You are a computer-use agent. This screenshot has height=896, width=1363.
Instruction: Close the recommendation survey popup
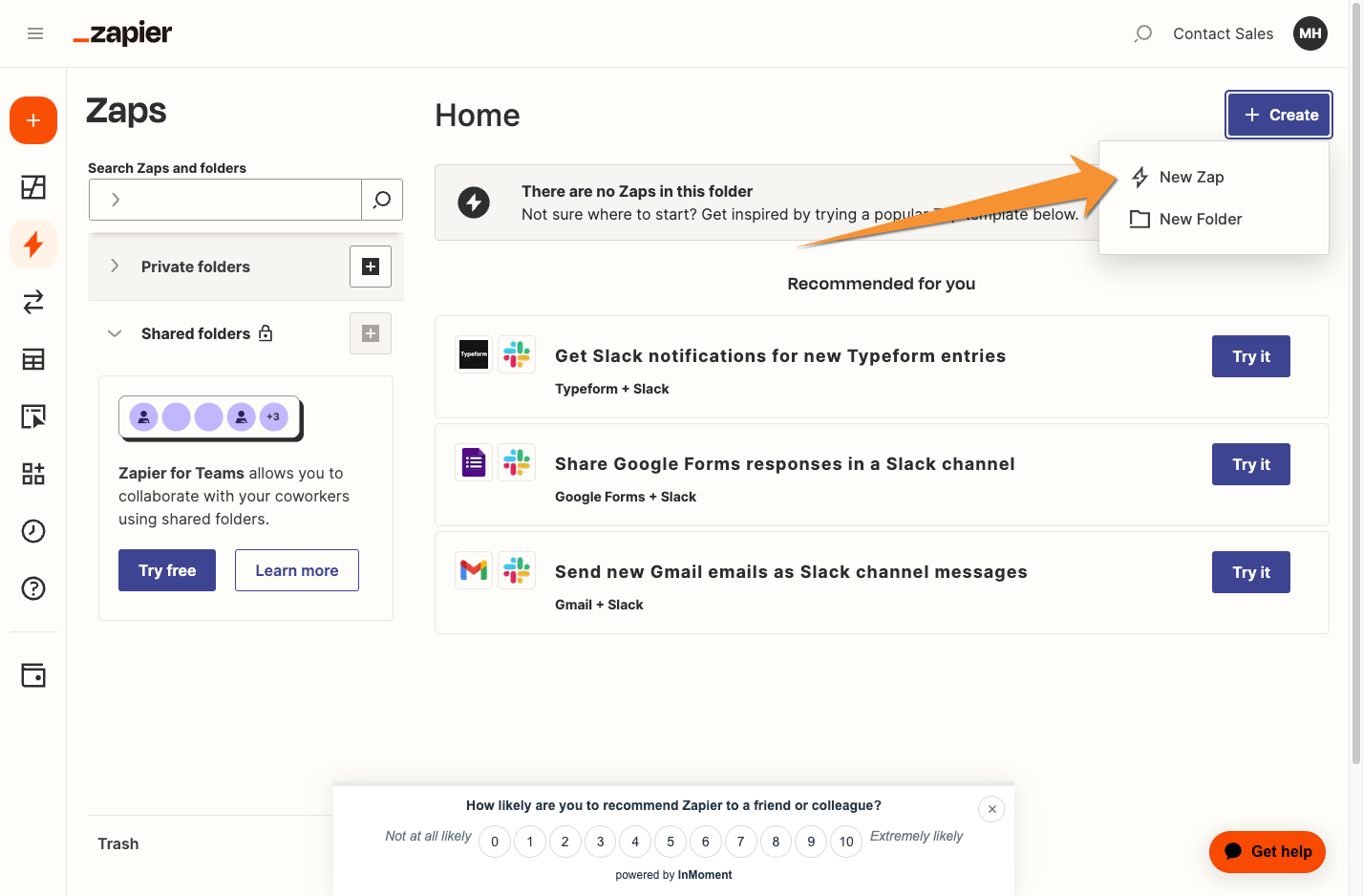991,809
